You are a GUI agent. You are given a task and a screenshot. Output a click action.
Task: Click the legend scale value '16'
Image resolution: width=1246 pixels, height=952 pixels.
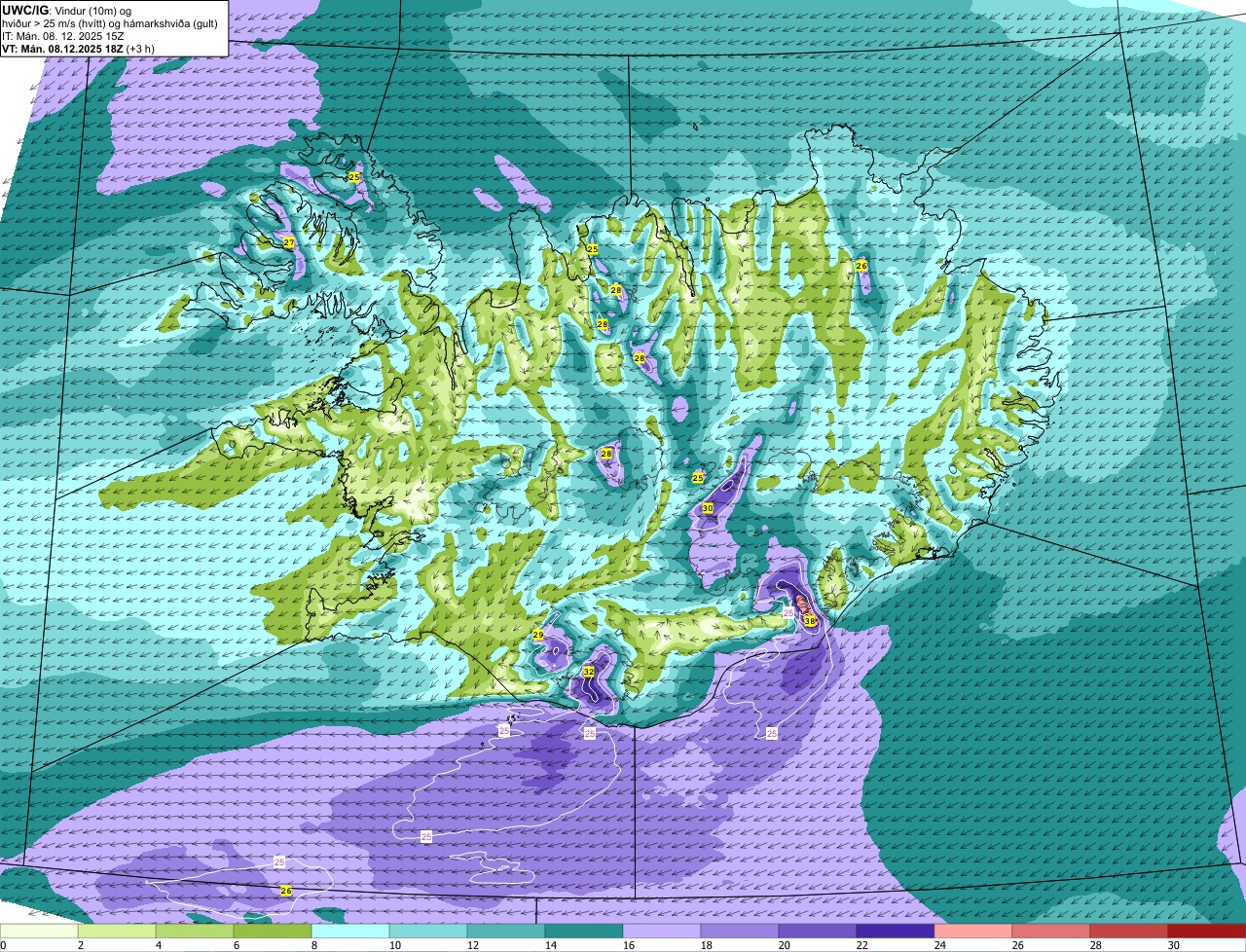[629, 945]
